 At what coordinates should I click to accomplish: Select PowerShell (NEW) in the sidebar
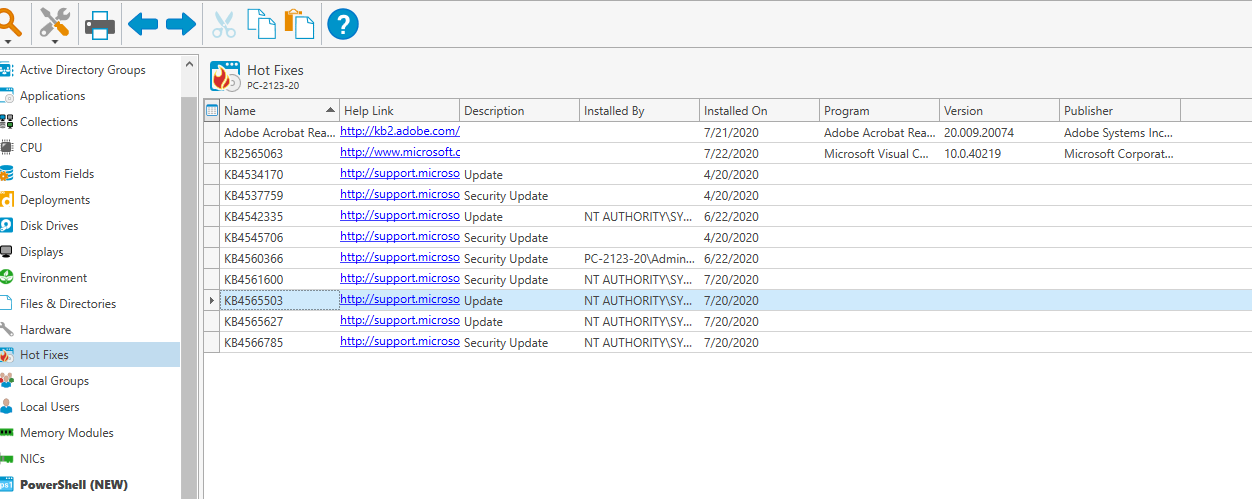(73, 485)
